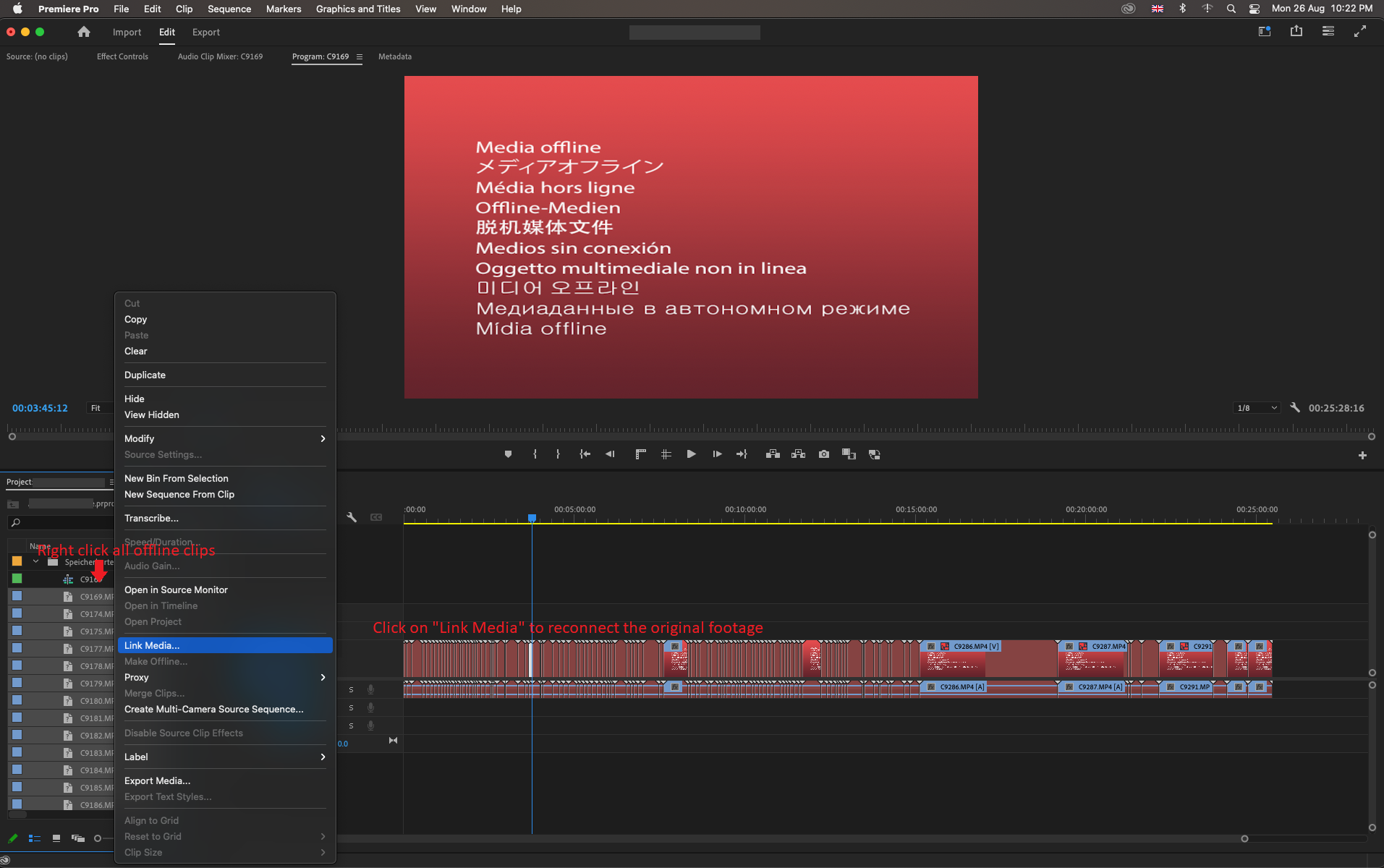This screenshot has height=868, width=1384.
Task: Toggle project read/write green pencil icon
Action: (x=12, y=838)
